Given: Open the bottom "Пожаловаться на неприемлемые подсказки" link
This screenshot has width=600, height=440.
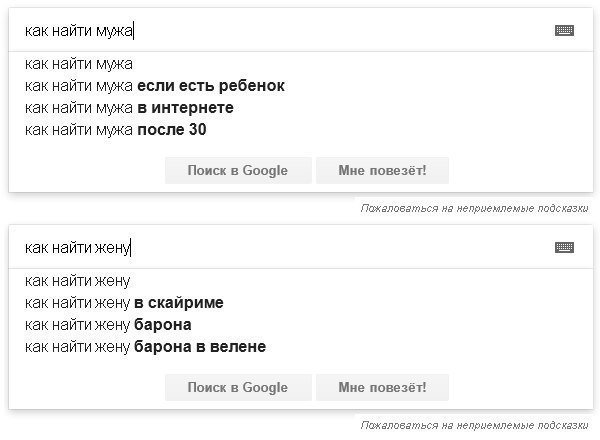Looking at the screenshot, I should [x=475, y=425].
